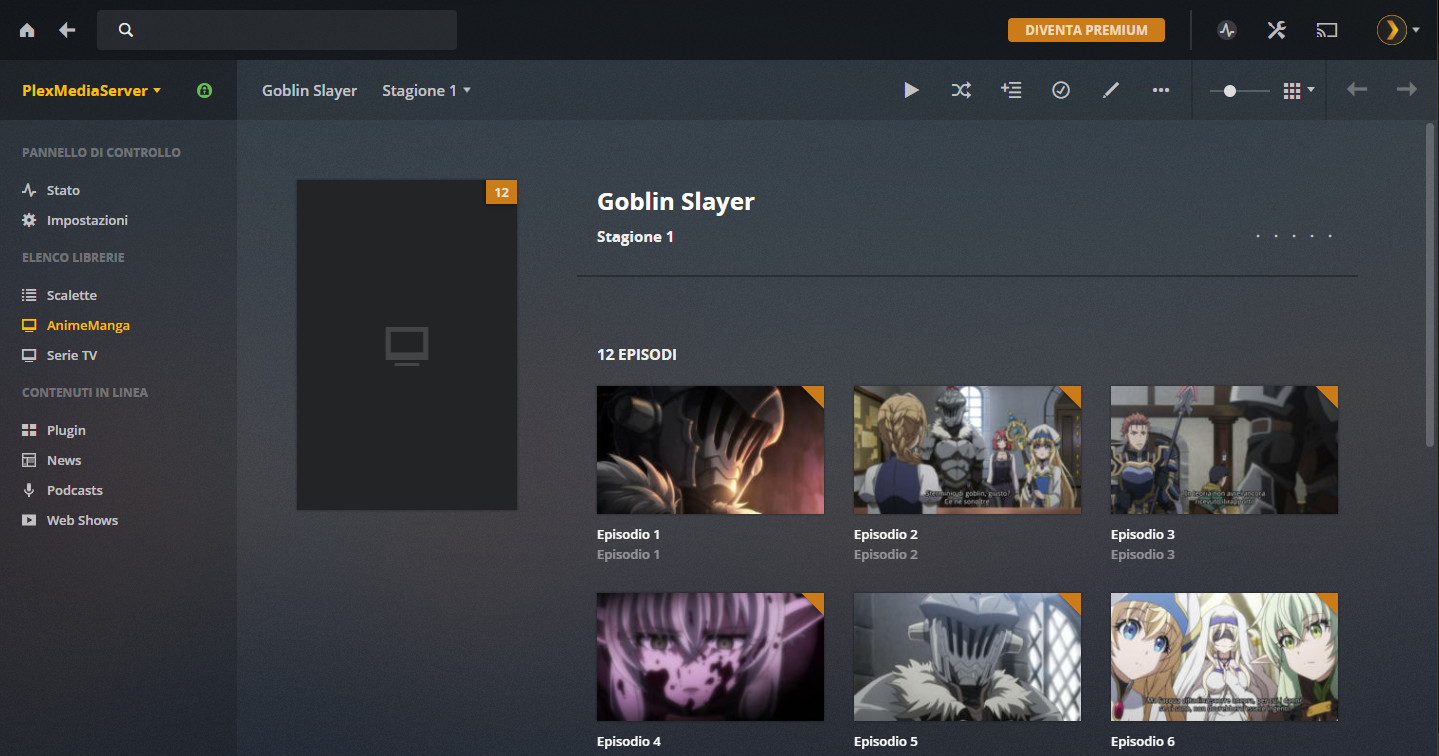This screenshot has width=1439, height=756.
Task: Shuffle the season episodes
Action: point(961,90)
